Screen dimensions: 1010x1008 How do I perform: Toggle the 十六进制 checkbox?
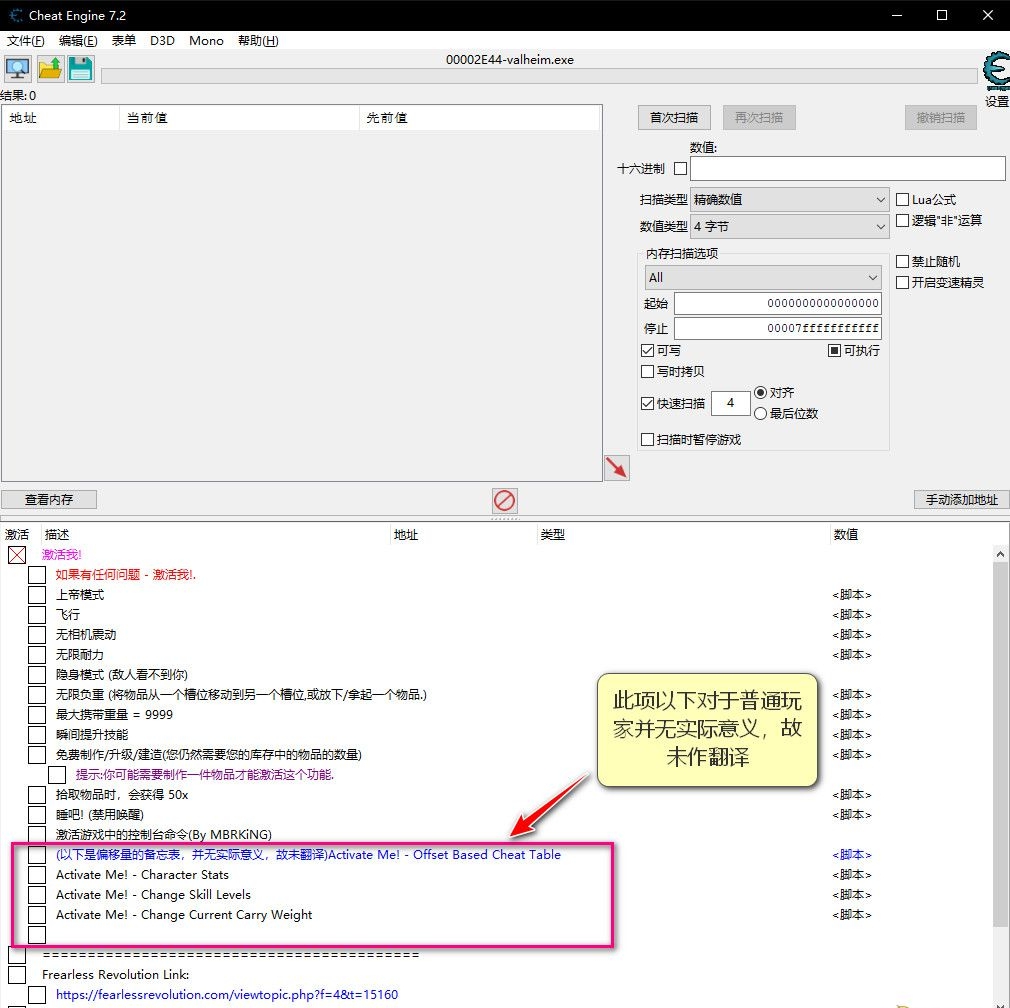[x=680, y=169]
